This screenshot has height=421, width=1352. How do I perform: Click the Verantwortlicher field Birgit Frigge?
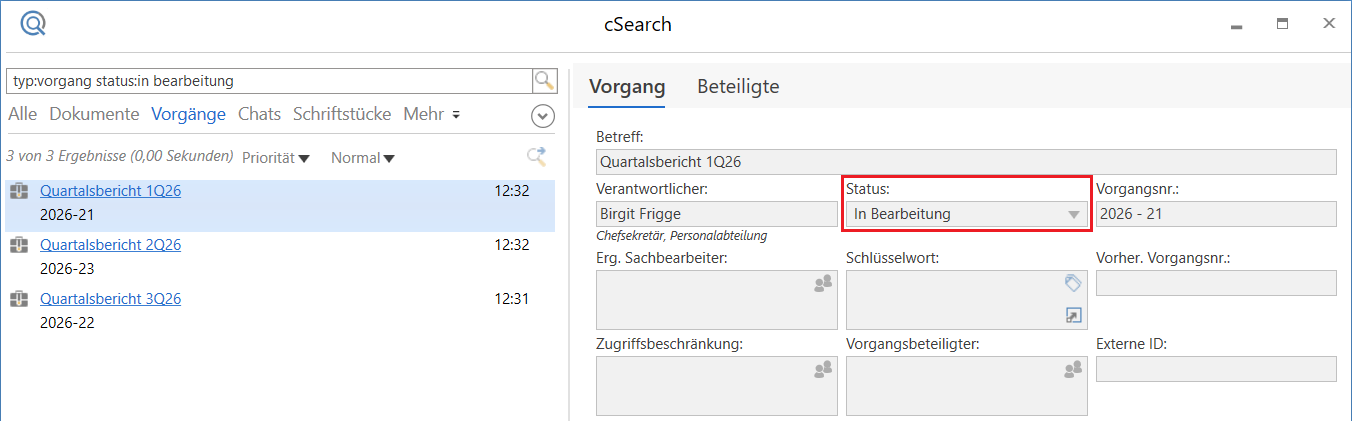click(716, 214)
